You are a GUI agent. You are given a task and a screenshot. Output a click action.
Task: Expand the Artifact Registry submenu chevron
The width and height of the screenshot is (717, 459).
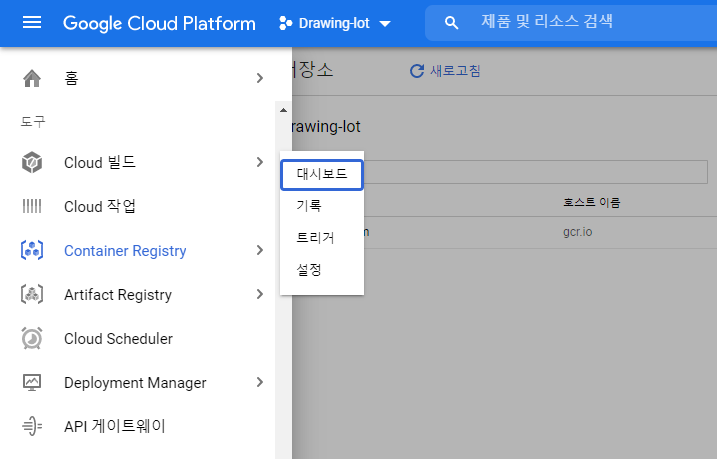tap(260, 294)
